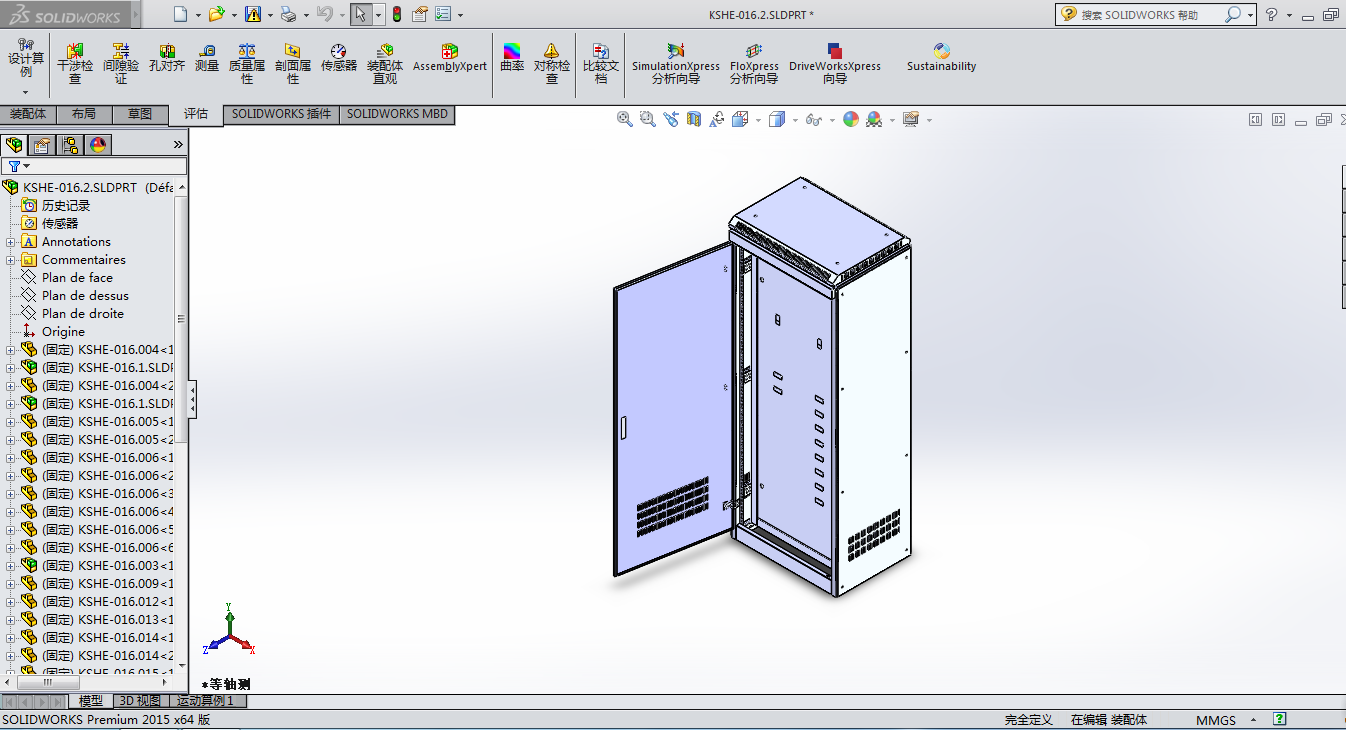The width and height of the screenshot is (1346, 730).
Task: Expand the Annotations tree node
Action: (x=10, y=241)
